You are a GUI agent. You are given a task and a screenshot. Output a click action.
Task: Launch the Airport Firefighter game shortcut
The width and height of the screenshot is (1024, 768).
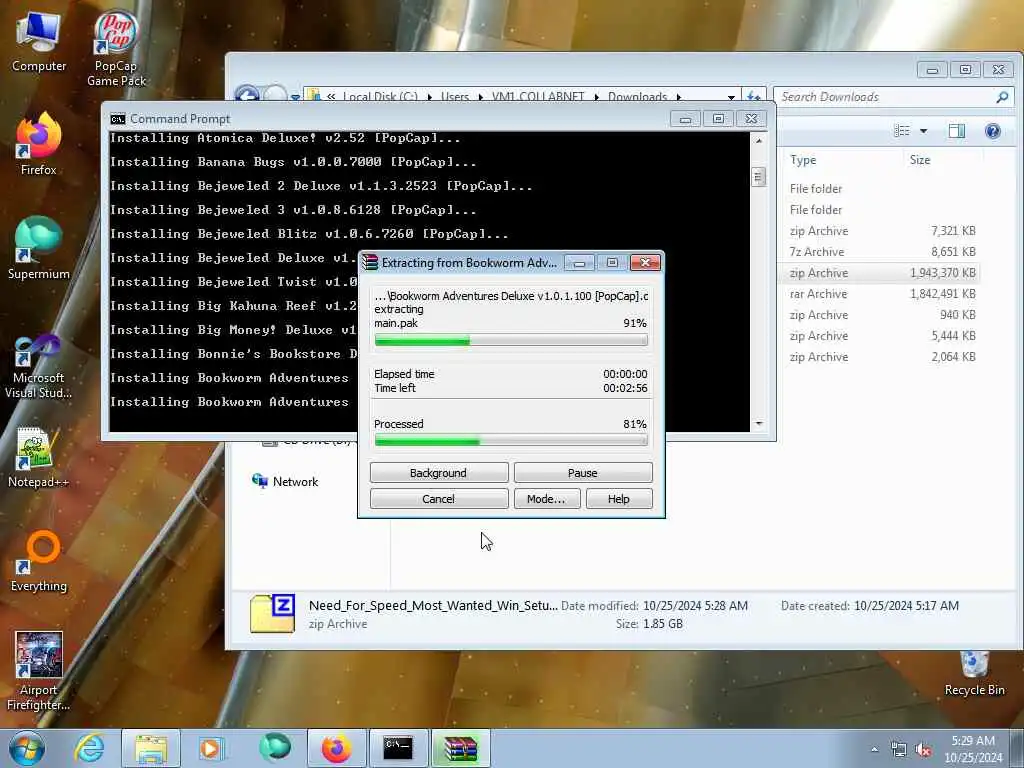point(39,671)
